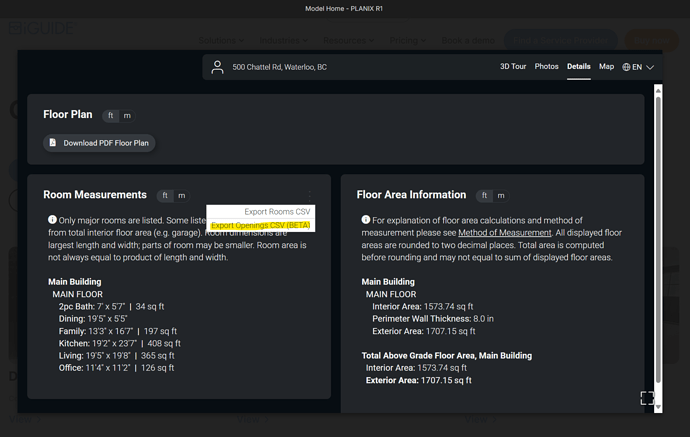Click MAIN FLOOR Exterior Area 1707.15 sq ft
Image resolution: width=690 pixels, height=437 pixels.
(x=424, y=331)
